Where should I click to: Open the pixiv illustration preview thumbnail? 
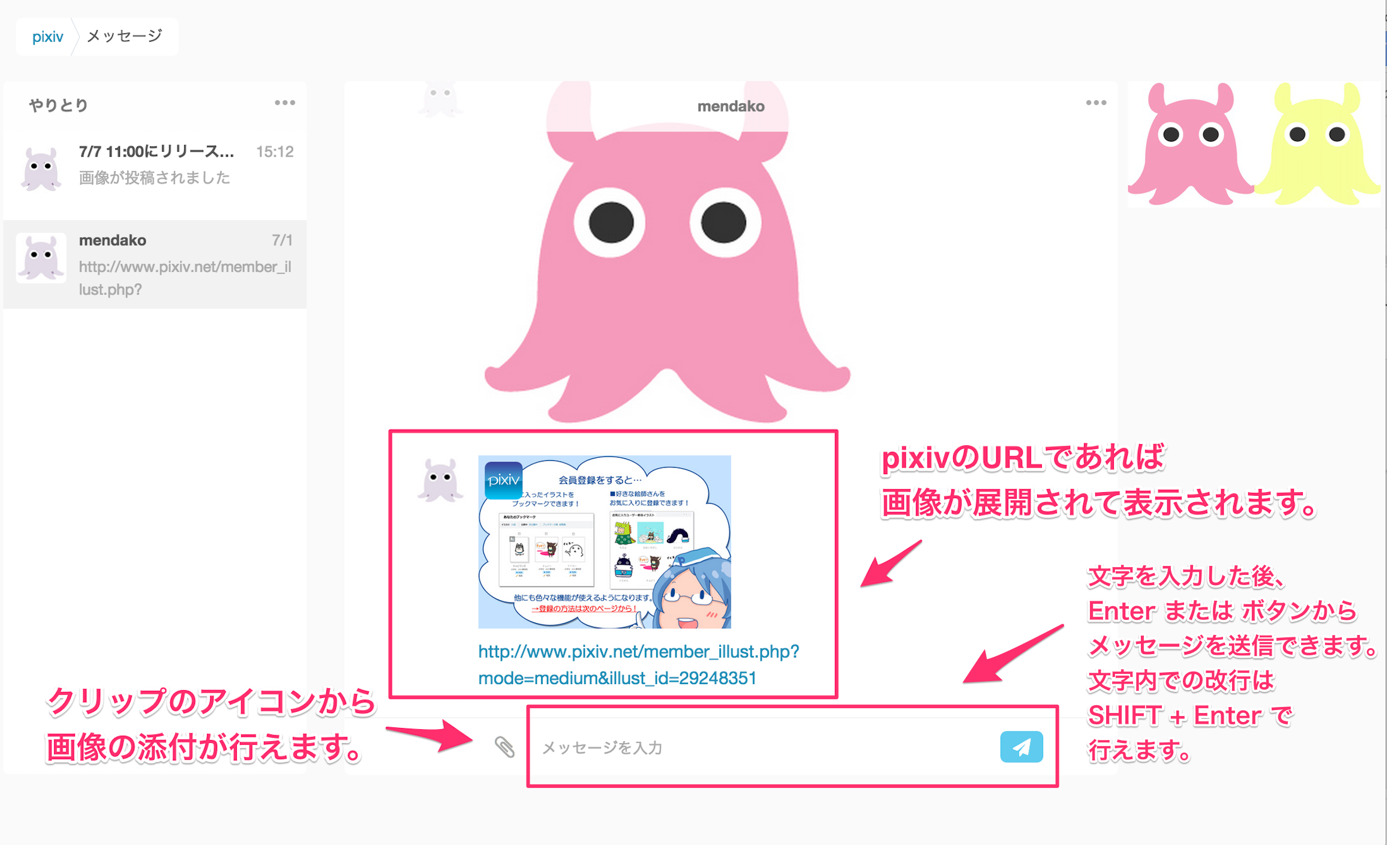point(604,541)
